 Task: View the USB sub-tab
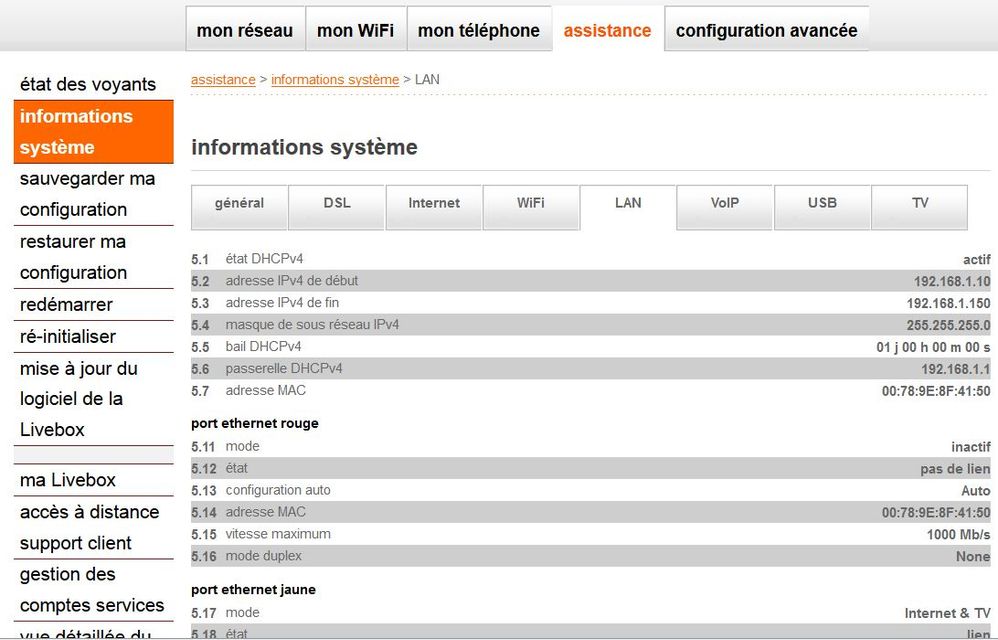[x=822, y=204]
